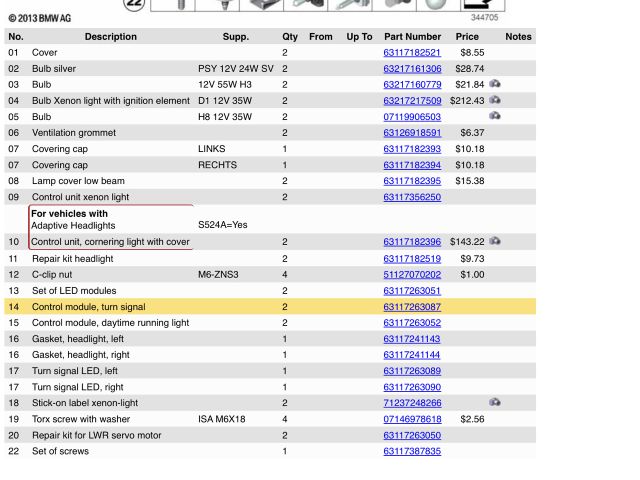640x480 pixels.
Task: Open Torx screw part number 07146978618
Action: (x=412, y=419)
